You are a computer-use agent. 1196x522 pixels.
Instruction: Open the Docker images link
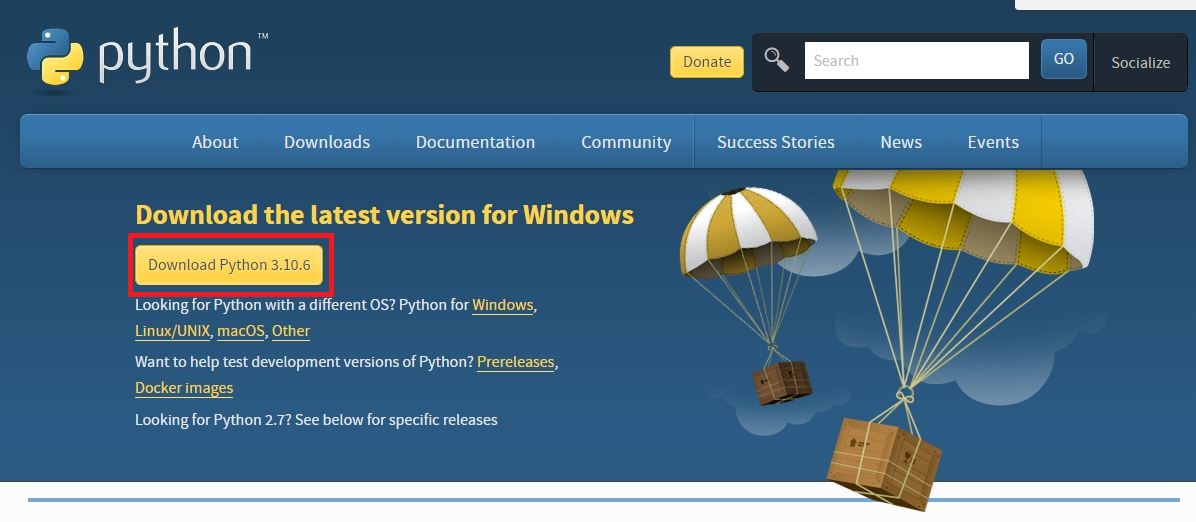[184, 388]
